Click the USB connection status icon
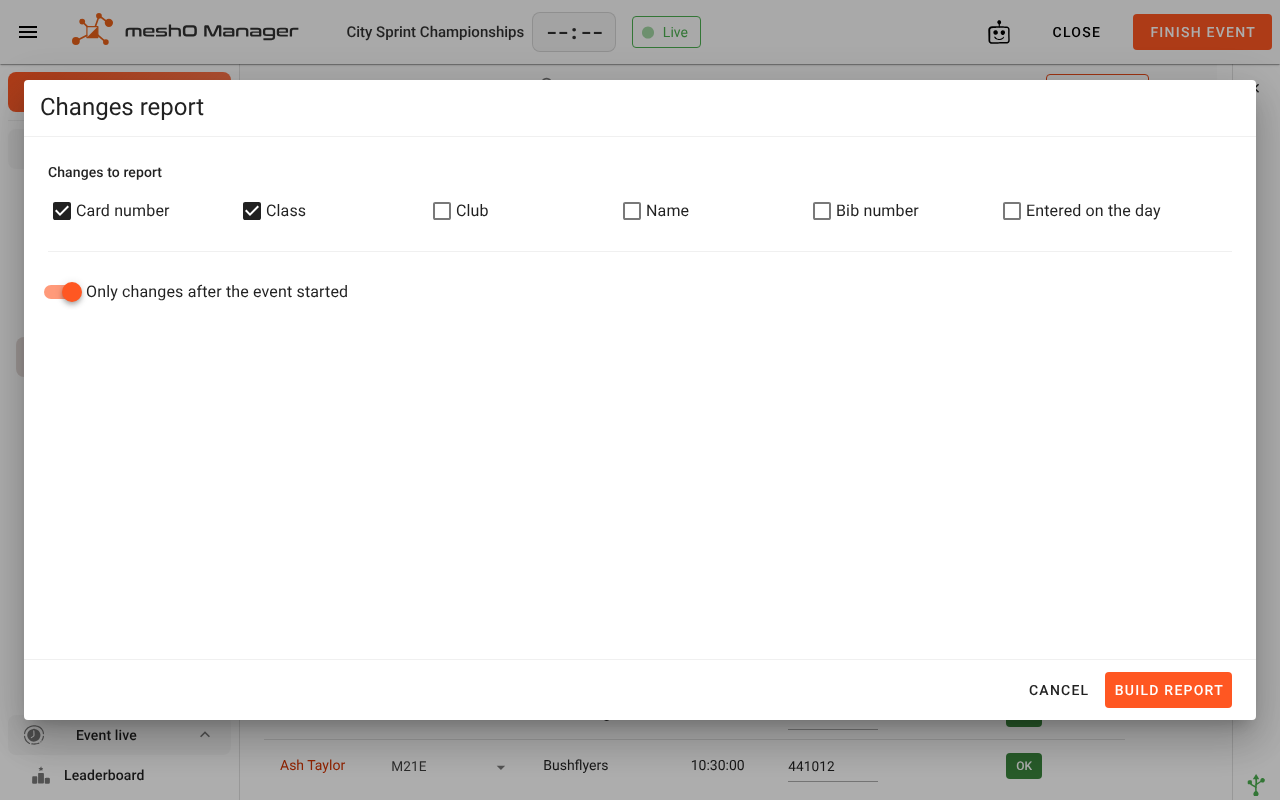The image size is (1280, 800). (1256, 784)
